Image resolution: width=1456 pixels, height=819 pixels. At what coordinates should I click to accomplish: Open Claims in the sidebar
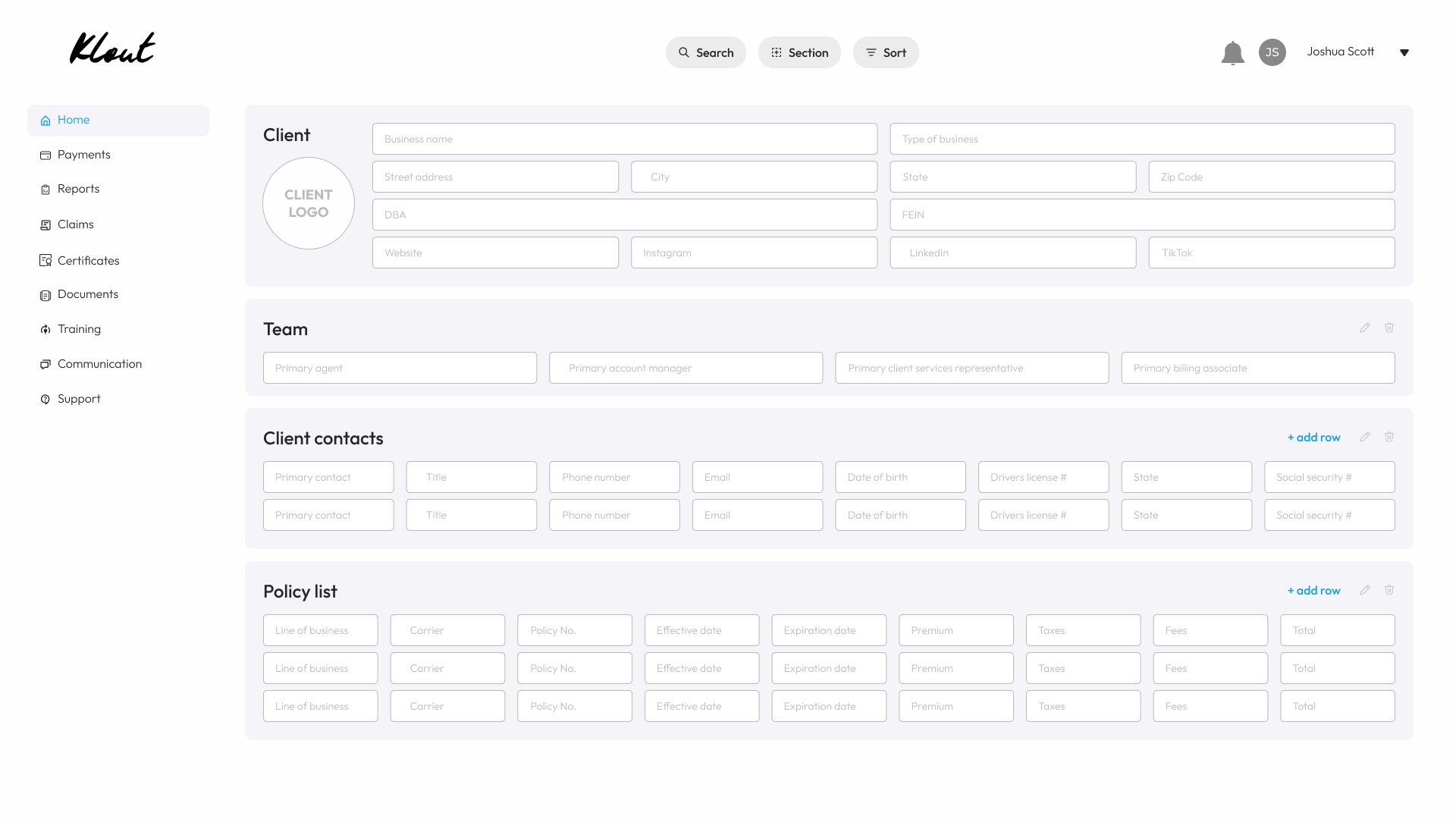coord(67,224)
